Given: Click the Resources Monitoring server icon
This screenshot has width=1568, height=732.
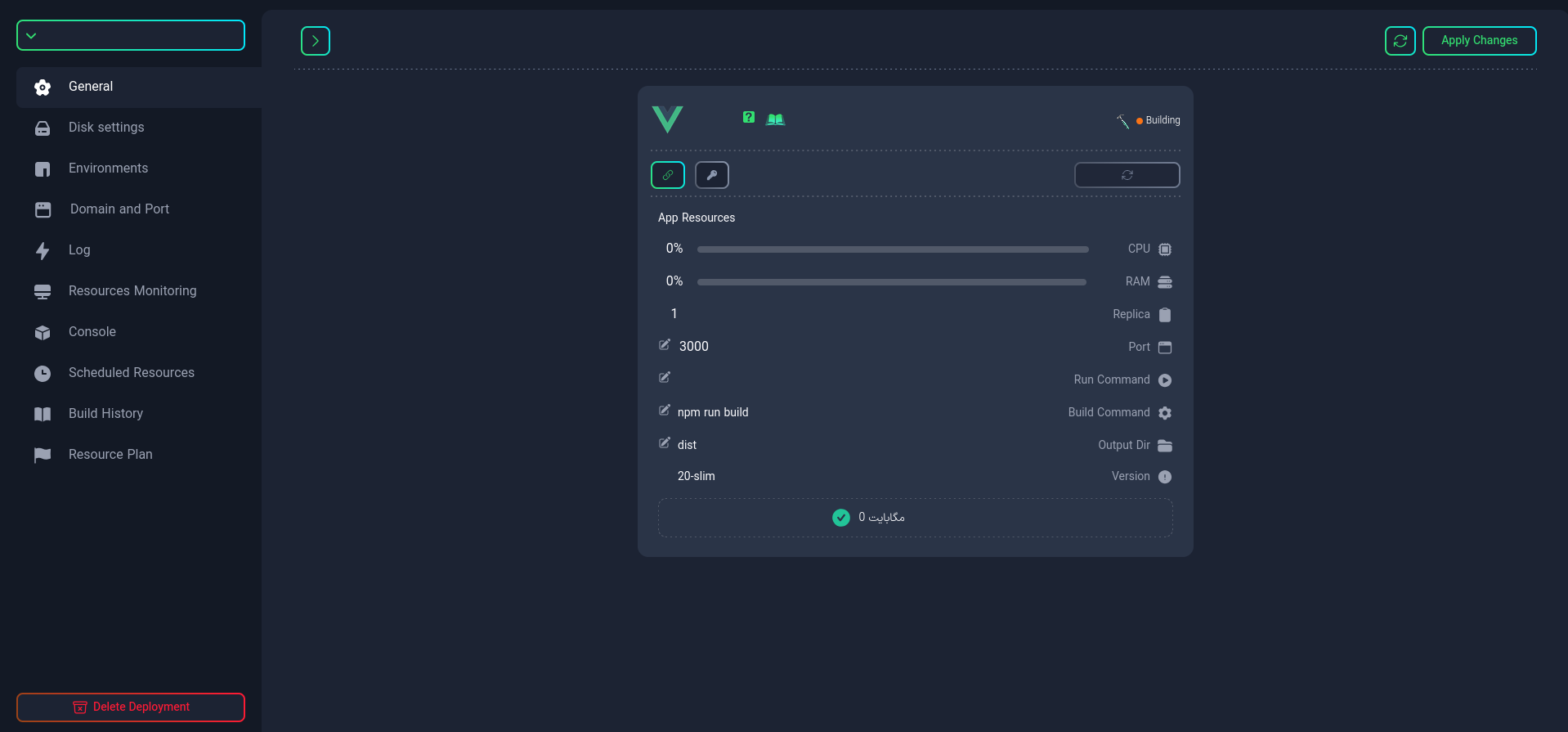Looking at the screenshot, I should pos(43,292).
